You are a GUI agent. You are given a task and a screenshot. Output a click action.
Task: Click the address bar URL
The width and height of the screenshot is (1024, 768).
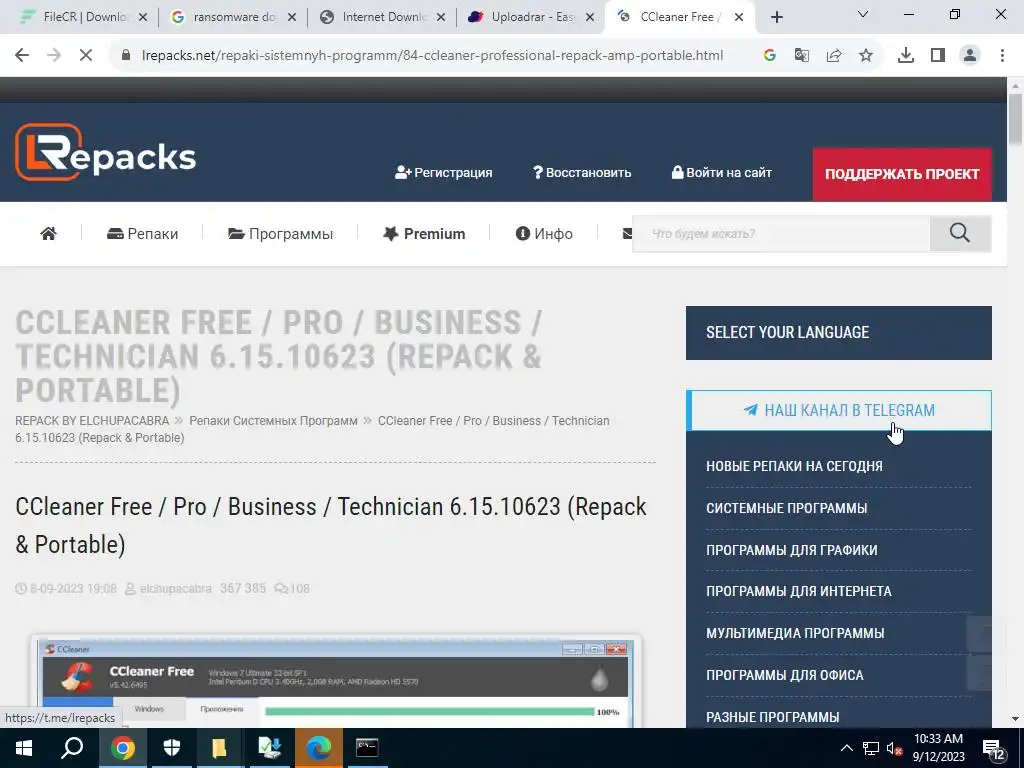coord(432,56)
